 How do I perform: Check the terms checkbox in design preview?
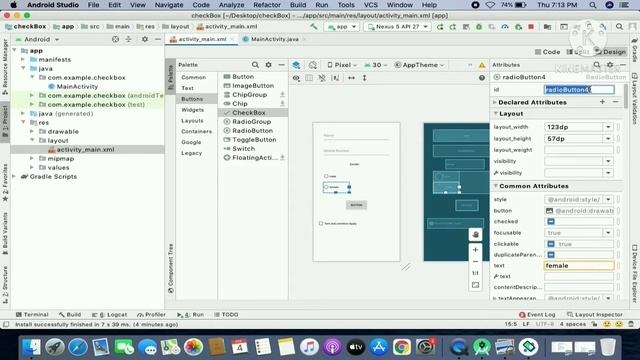pos(321,224)
